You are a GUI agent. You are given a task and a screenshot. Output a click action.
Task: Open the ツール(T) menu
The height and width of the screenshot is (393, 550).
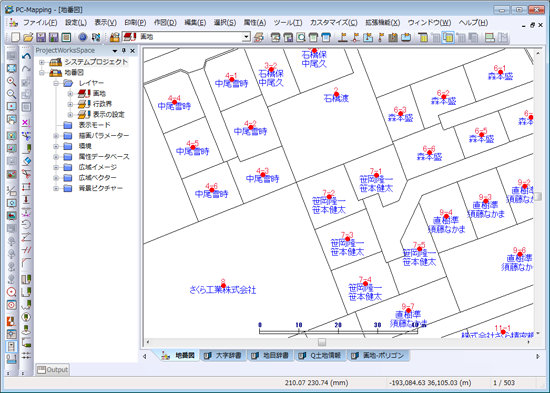pyautogui.click(x=288, y=23)
